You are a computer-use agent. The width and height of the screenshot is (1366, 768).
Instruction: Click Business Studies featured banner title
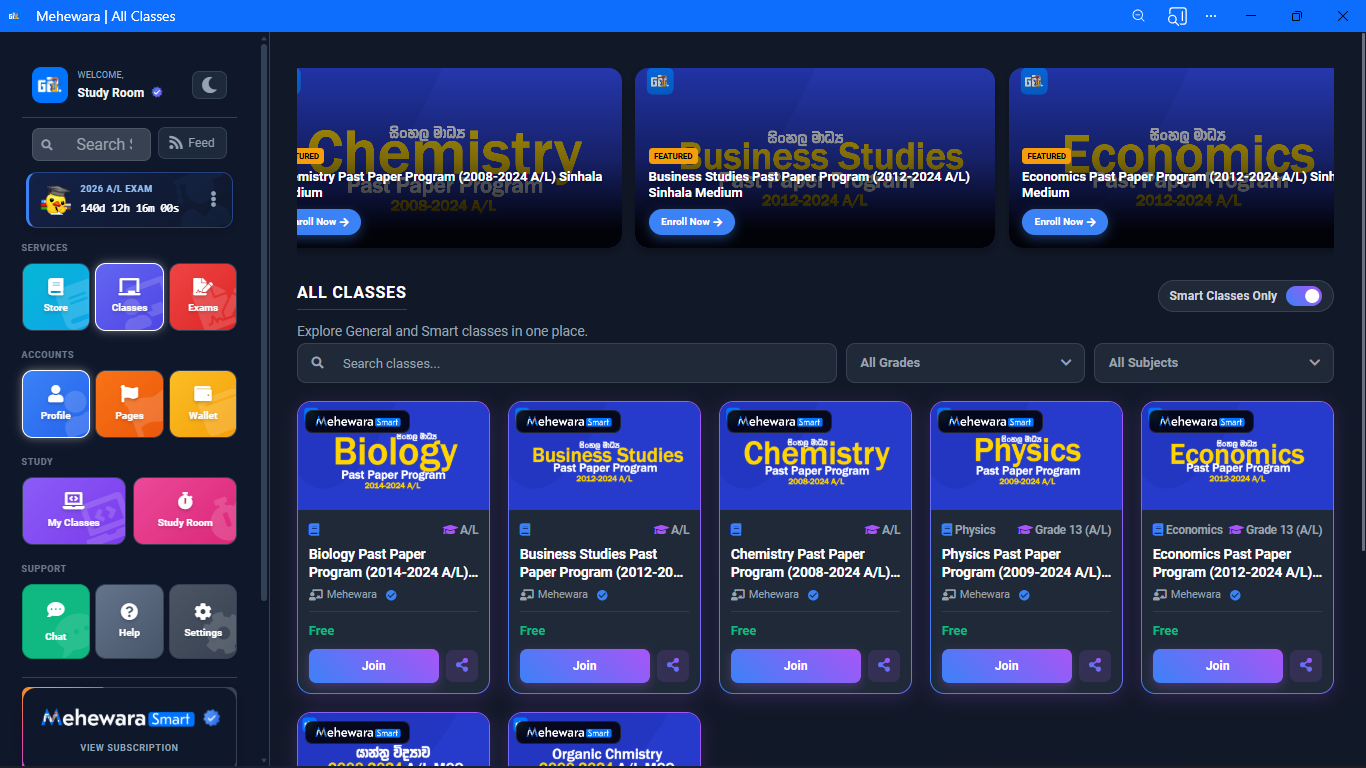pos(809,185)
